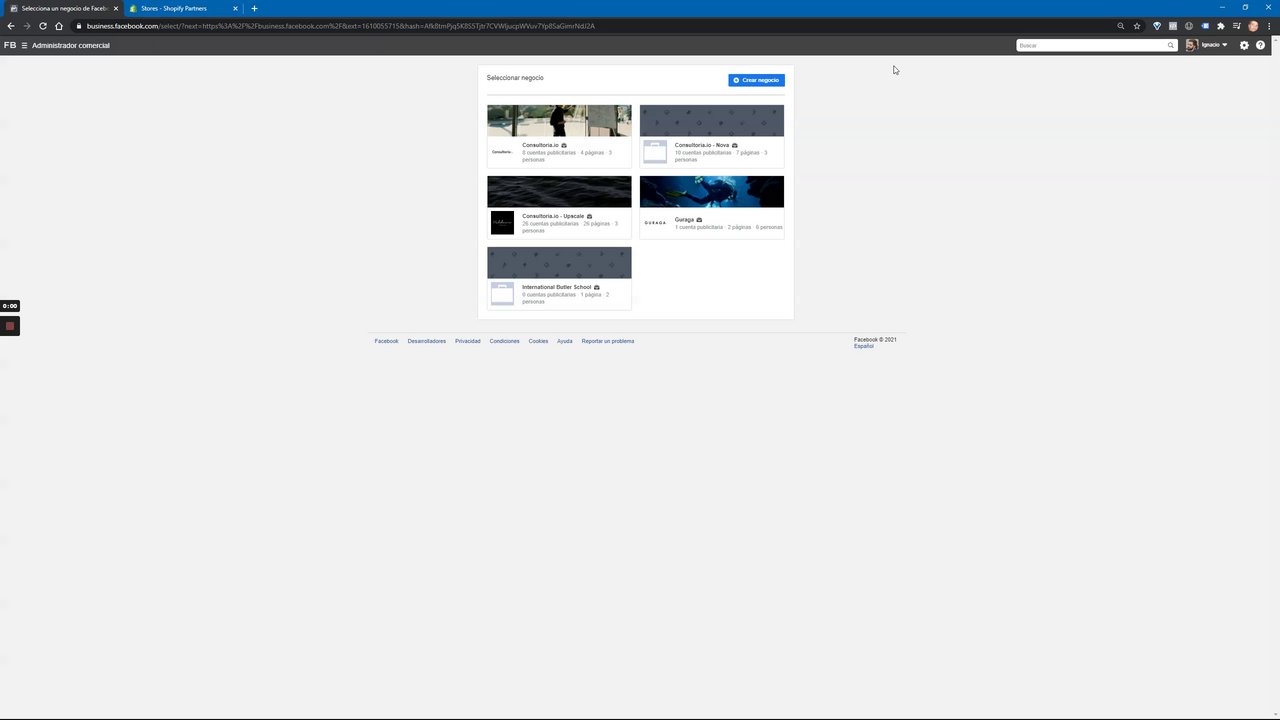Select the Guraga business
This screenshot has height=720, width=1280.
pos(684,220)
